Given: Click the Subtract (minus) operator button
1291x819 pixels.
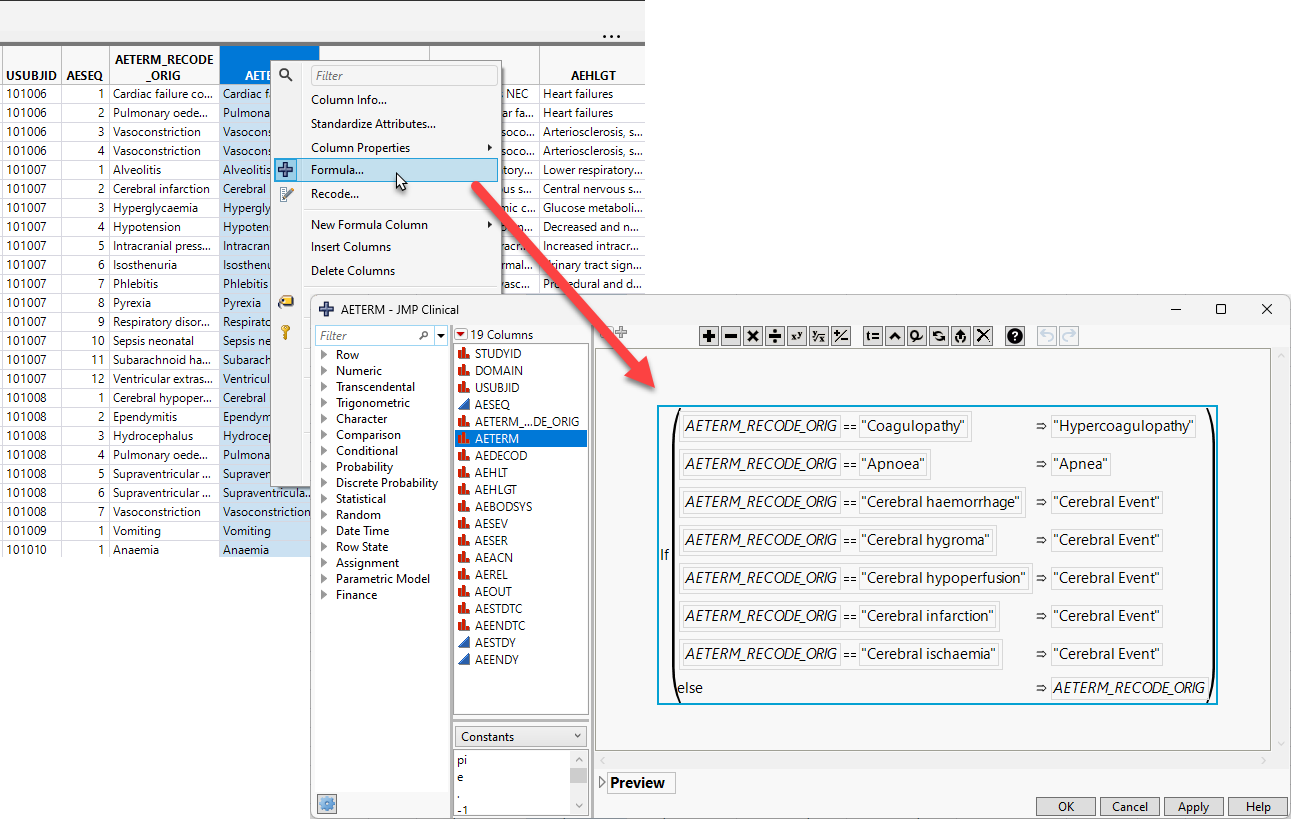Looking at the screenshot, I should click(731, 336).
